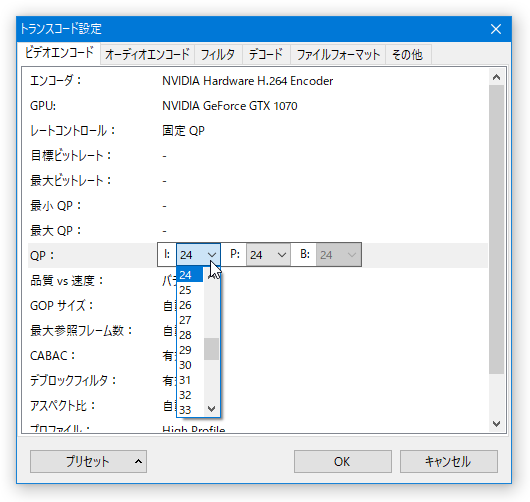The image size is (530, 502).
Task: Pick 29 in the QP list
Action: (x=190, y=350)
